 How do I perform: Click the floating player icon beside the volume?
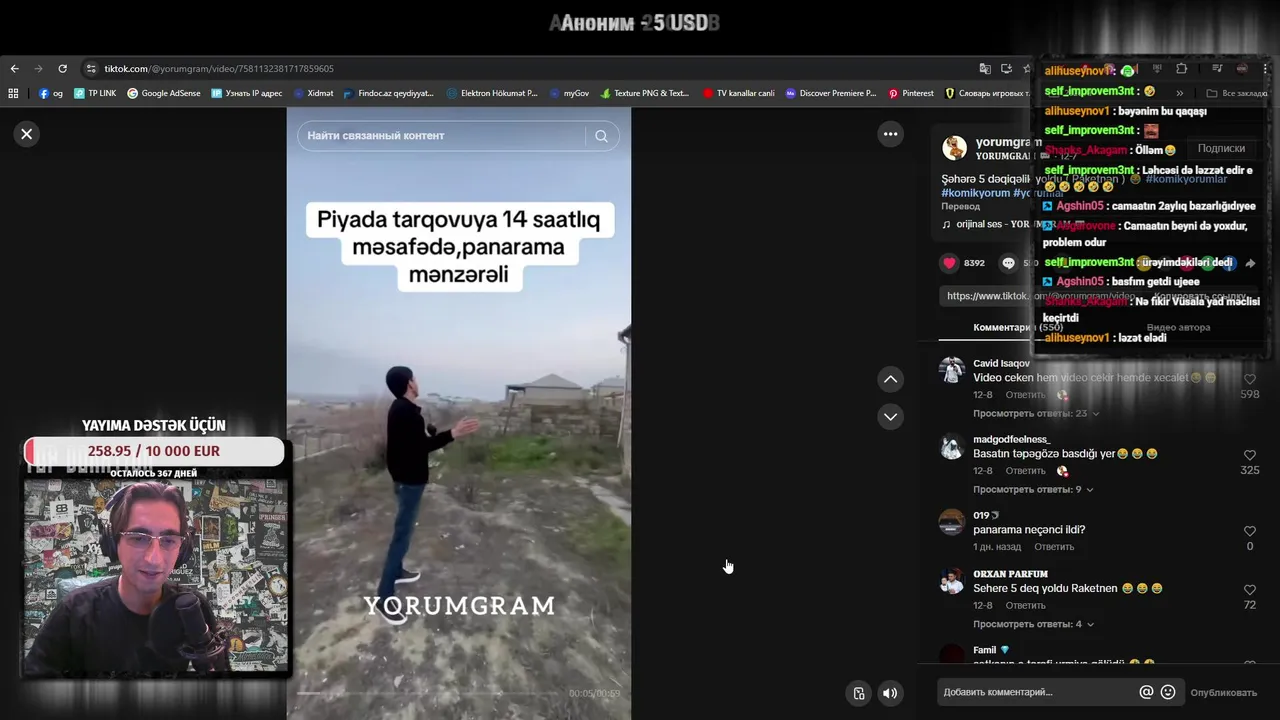click(858, 693)
